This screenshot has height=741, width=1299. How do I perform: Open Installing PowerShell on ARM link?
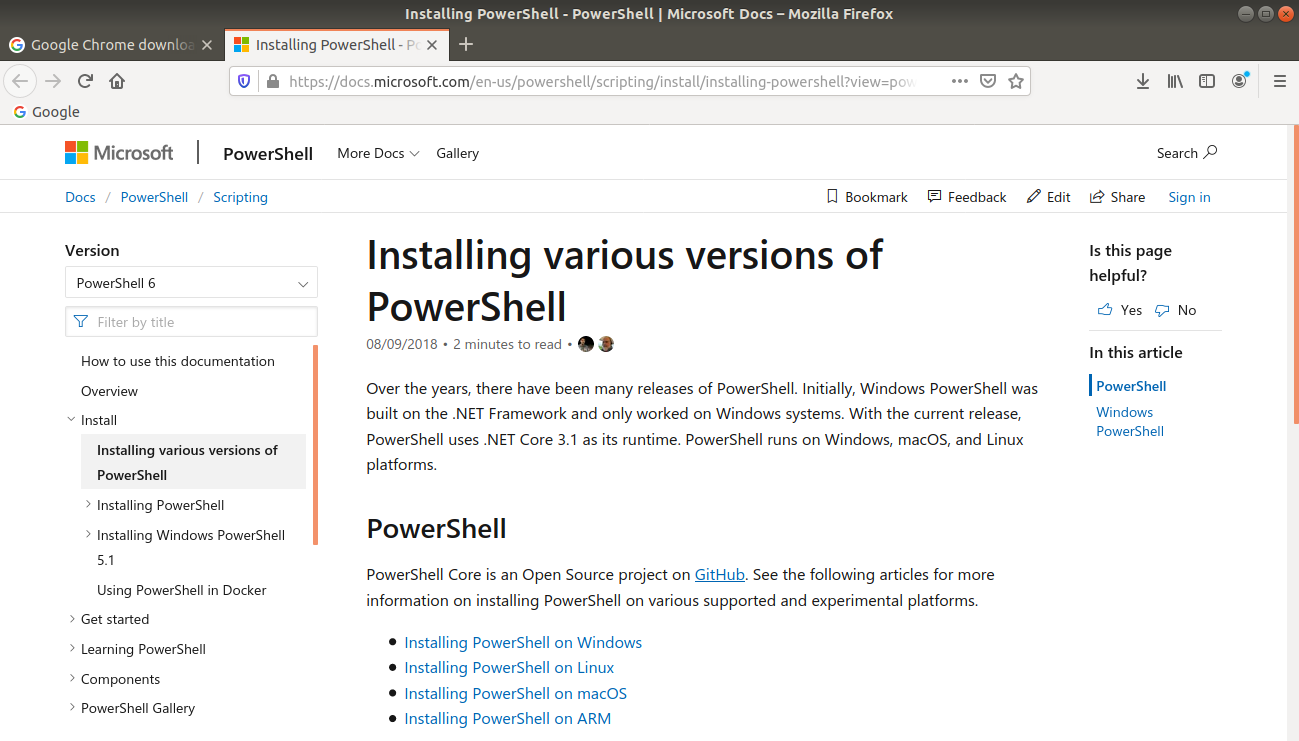coord(507,718)
